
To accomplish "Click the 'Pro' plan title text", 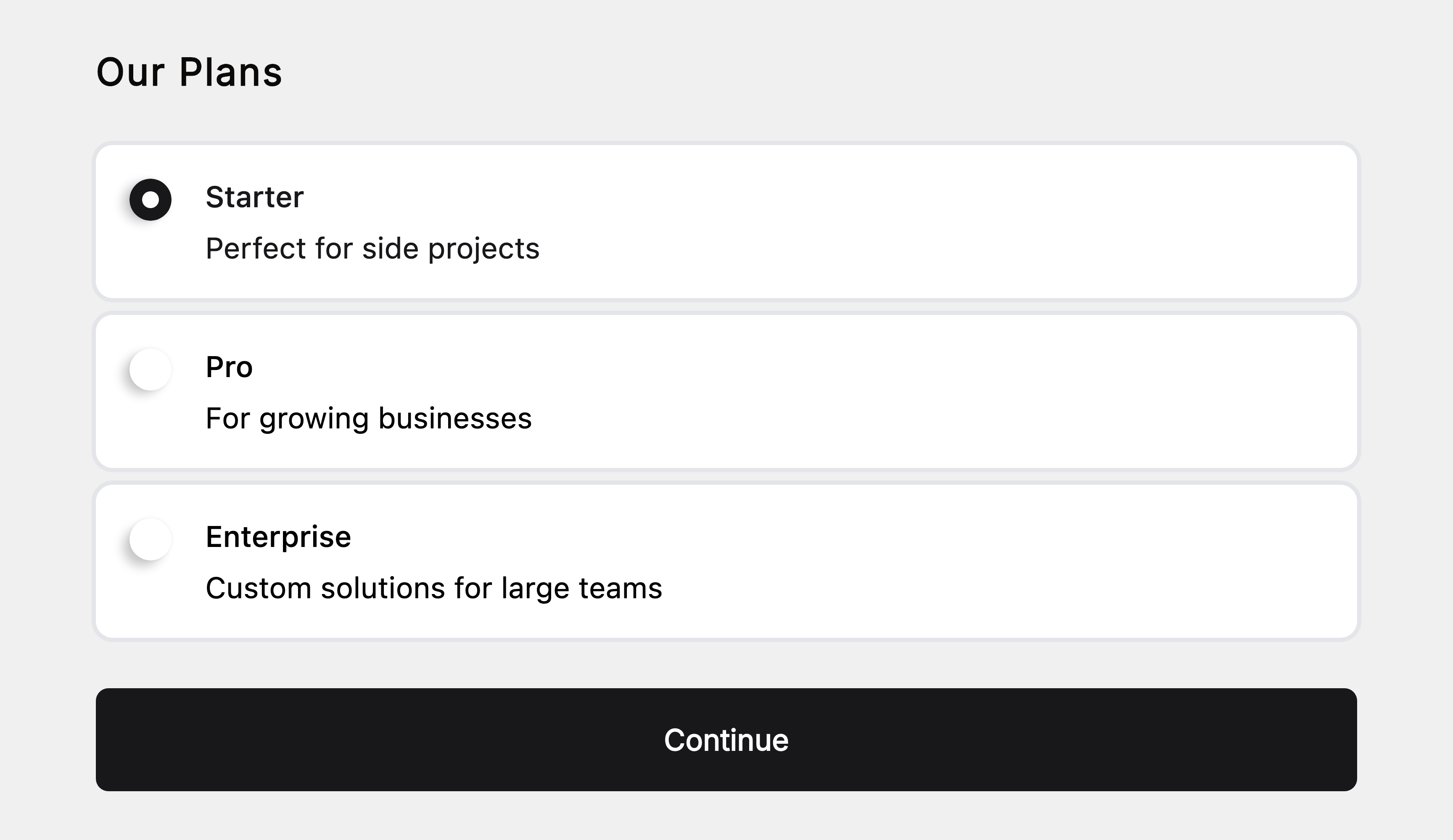I will point(229,367).
